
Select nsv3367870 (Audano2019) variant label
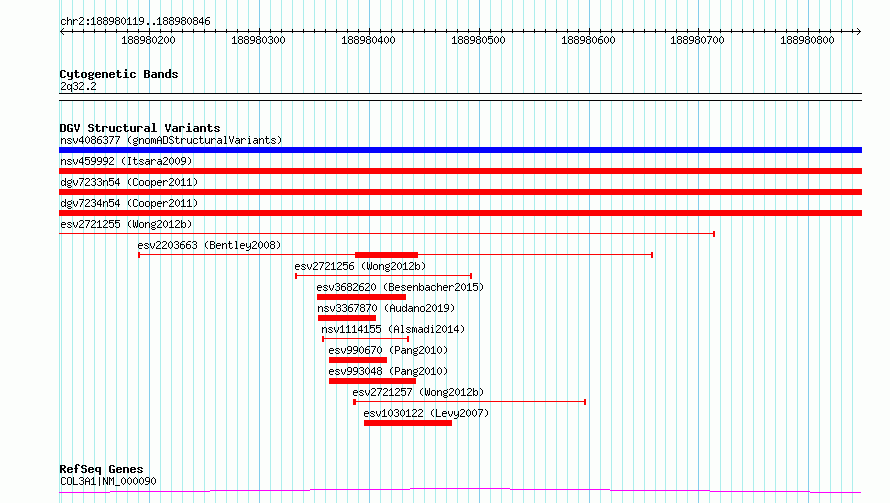click(x=386, y=308)
